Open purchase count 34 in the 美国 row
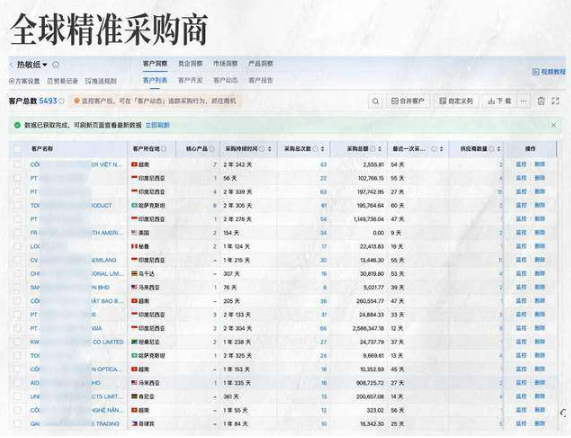This screenshot has width=571, height=438. click(x=323, y=233)
